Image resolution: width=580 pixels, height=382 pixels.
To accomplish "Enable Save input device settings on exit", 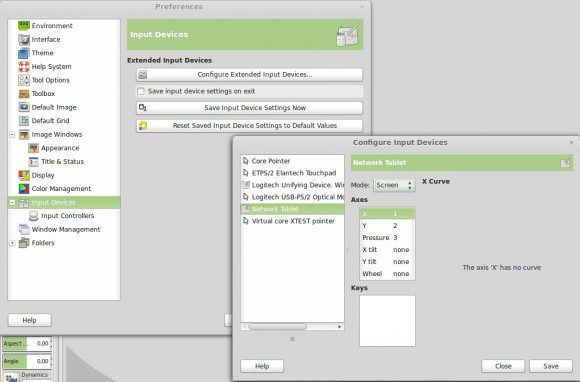I will click(141, 91).
